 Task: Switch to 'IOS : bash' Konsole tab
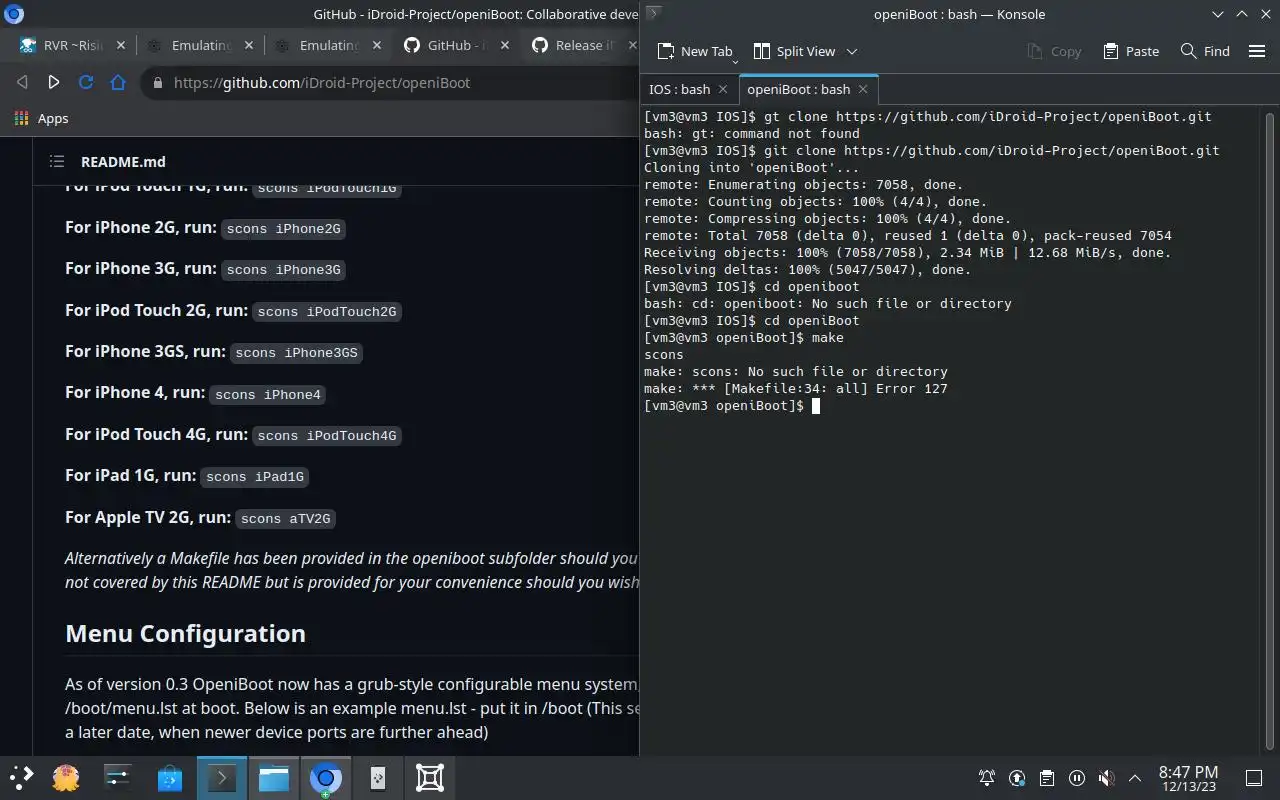[681, 89]
